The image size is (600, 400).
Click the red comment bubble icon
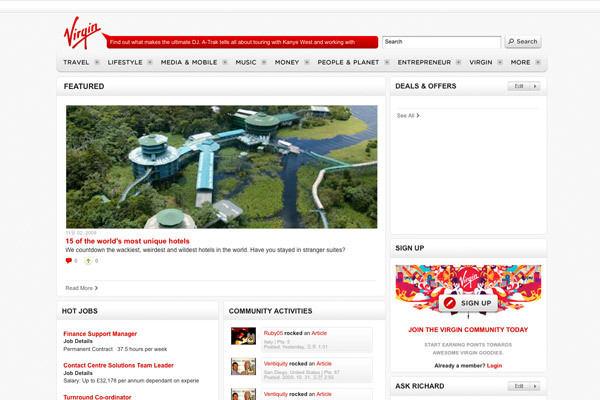point(69,261)
